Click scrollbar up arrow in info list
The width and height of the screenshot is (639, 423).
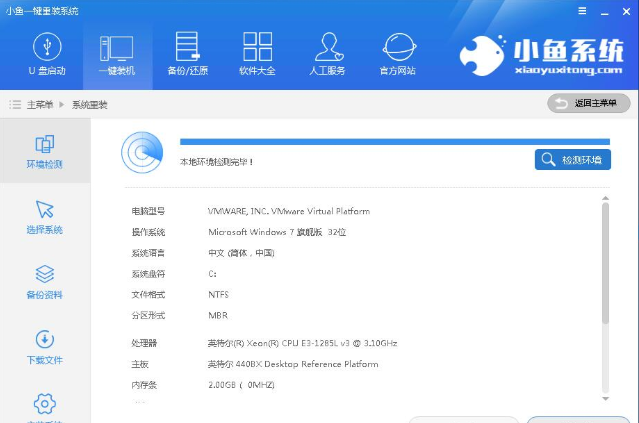pos(606,198)
